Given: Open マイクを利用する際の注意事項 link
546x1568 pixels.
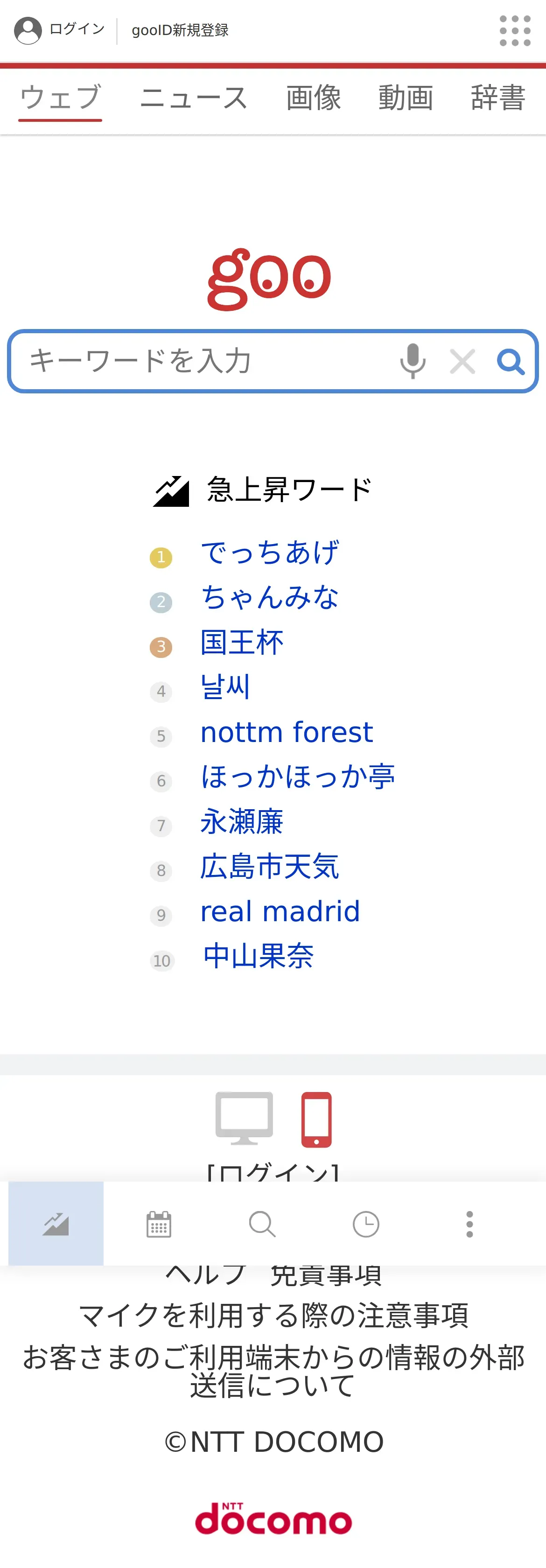Looking at the screenshot, I should coord(273,1316).
